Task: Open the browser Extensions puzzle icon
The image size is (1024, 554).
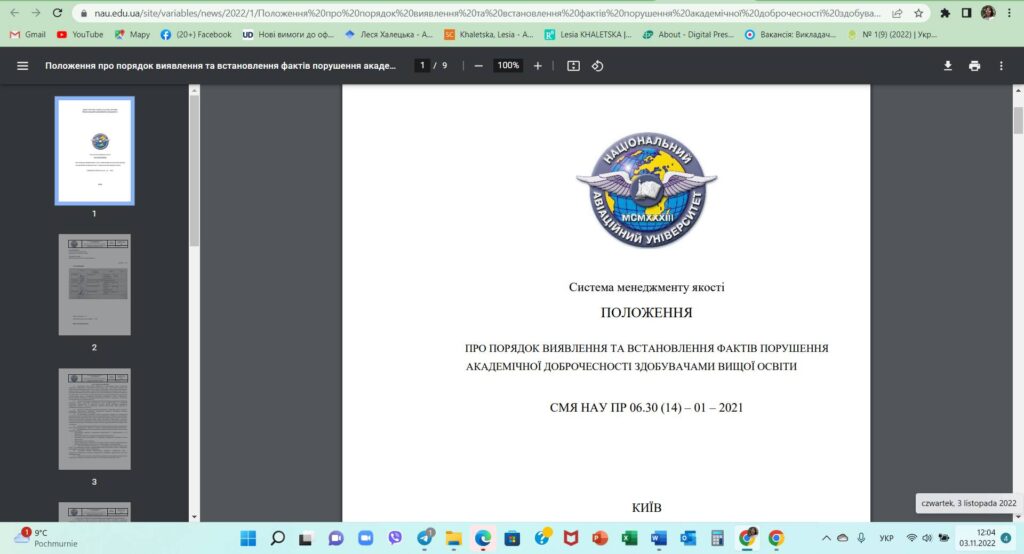Action: coord(945,13)
